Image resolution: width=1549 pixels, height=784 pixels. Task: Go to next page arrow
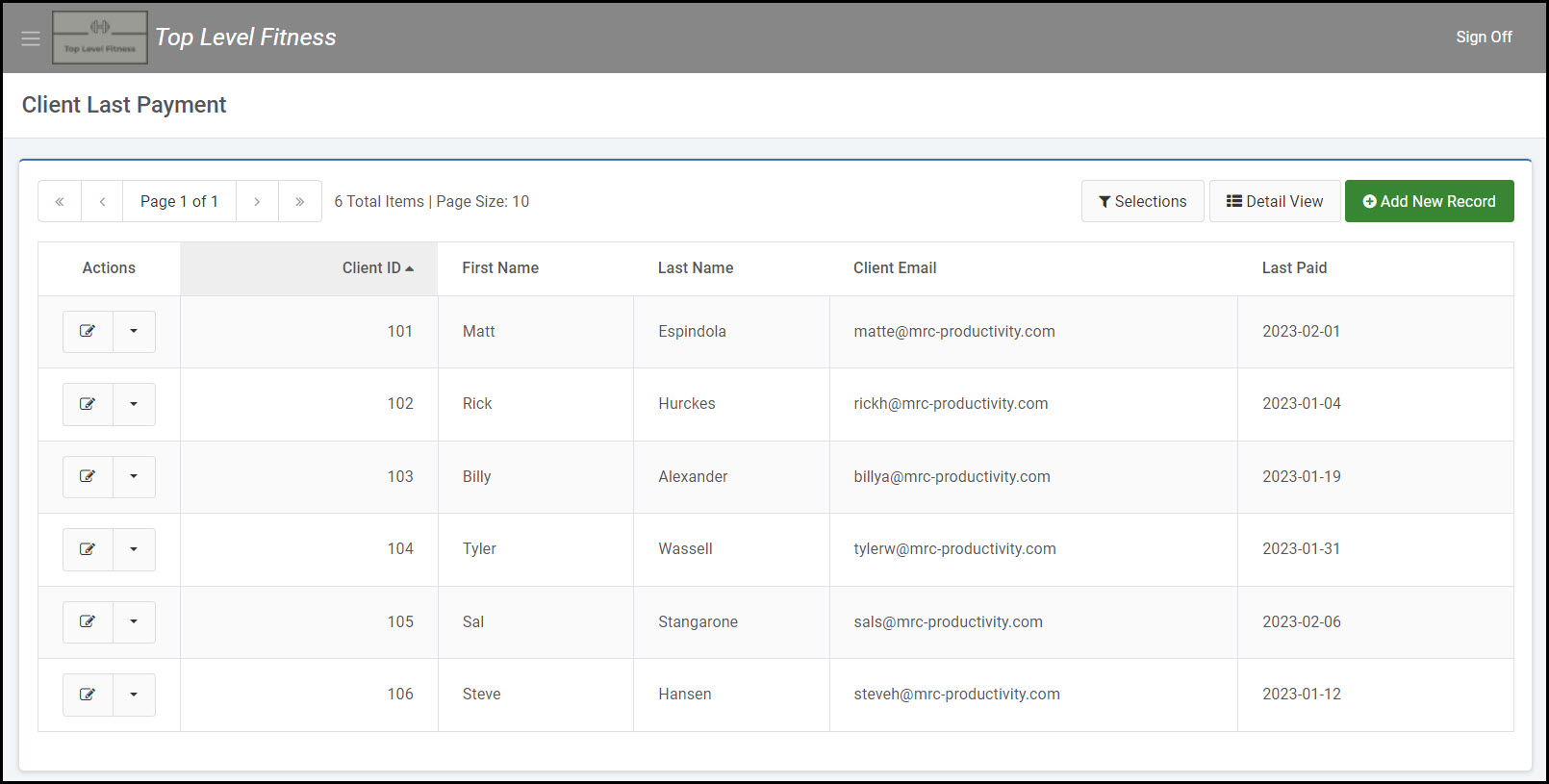click(257, 201)
